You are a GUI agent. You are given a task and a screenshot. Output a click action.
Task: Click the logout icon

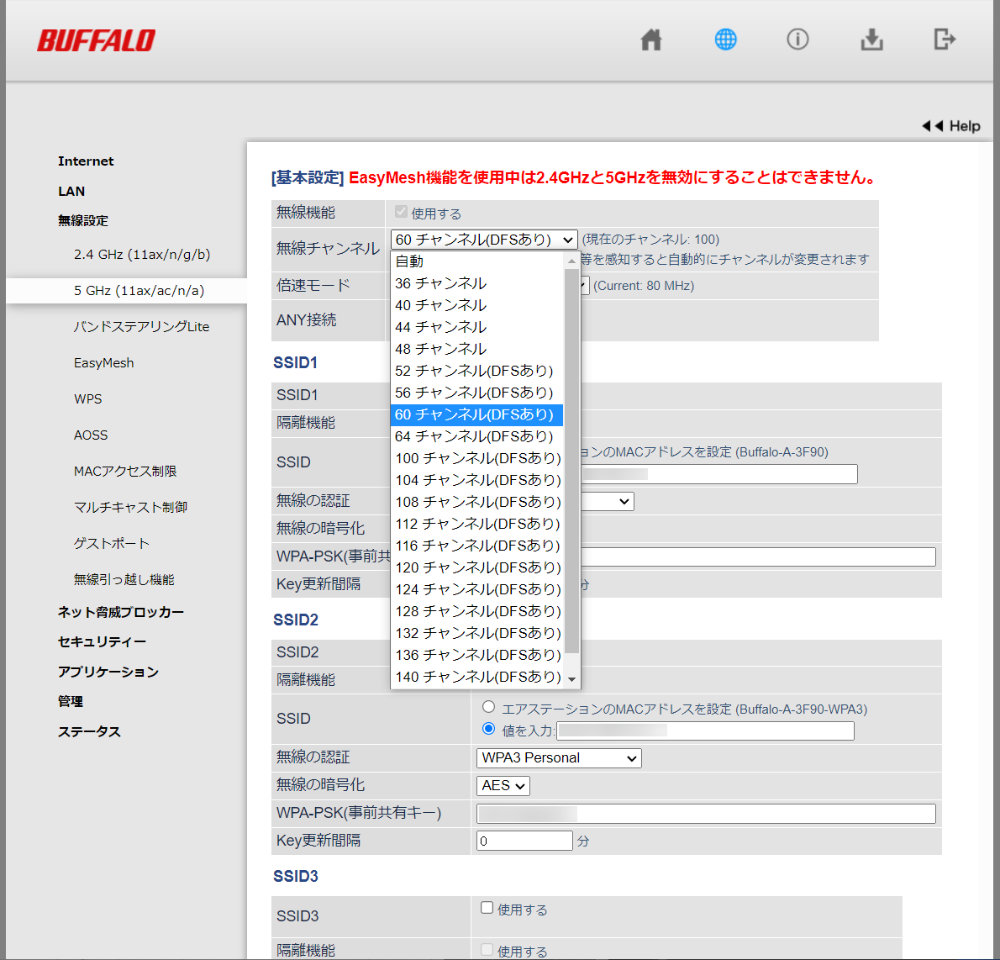click(x=944, y=40)
